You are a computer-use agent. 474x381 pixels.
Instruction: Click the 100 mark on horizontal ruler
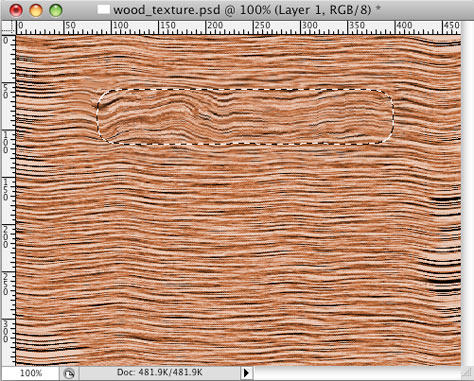[120, 25]
